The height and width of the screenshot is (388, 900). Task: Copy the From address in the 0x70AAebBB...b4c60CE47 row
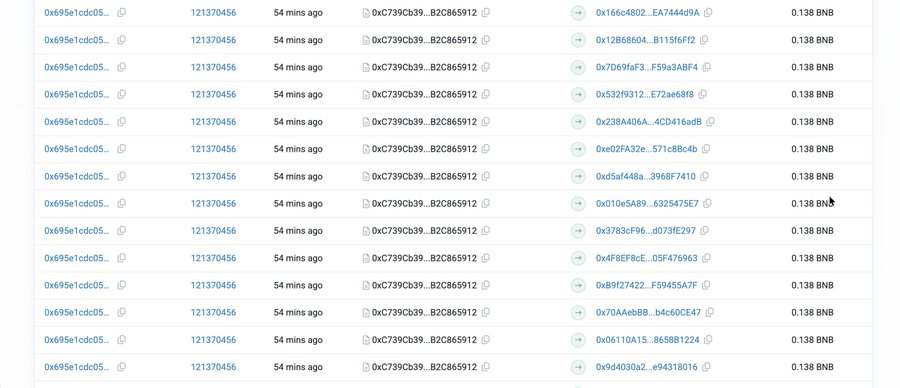click(x=486, y=312)
